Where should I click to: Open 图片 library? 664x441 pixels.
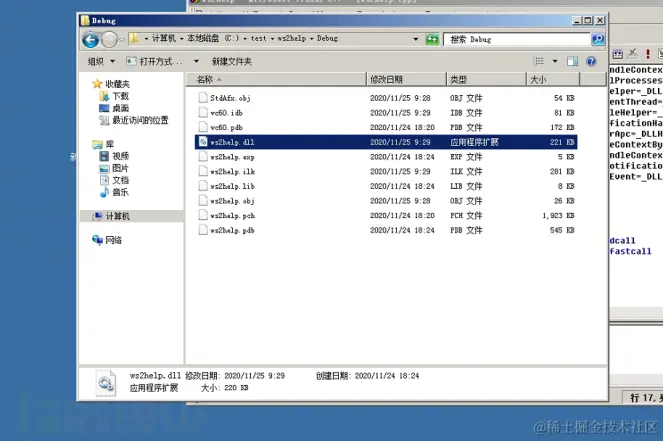tap(120, 168)
